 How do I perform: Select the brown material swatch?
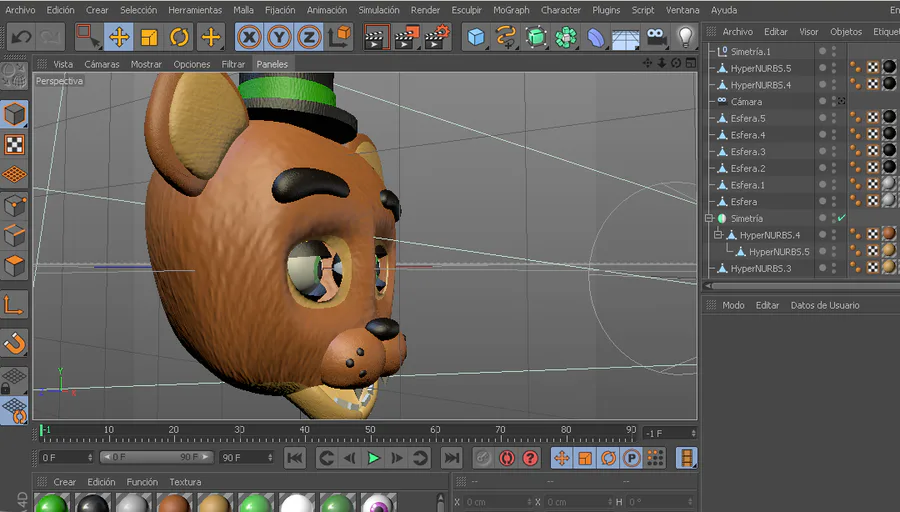tap(174, 504)
